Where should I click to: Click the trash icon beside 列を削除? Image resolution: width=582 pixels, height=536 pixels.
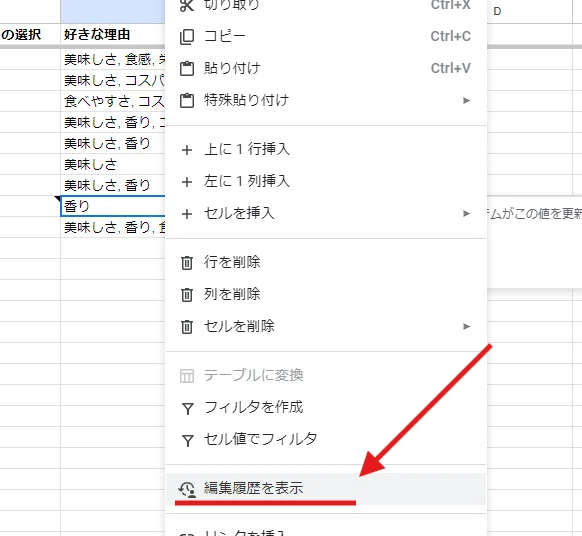click(187, 295)
